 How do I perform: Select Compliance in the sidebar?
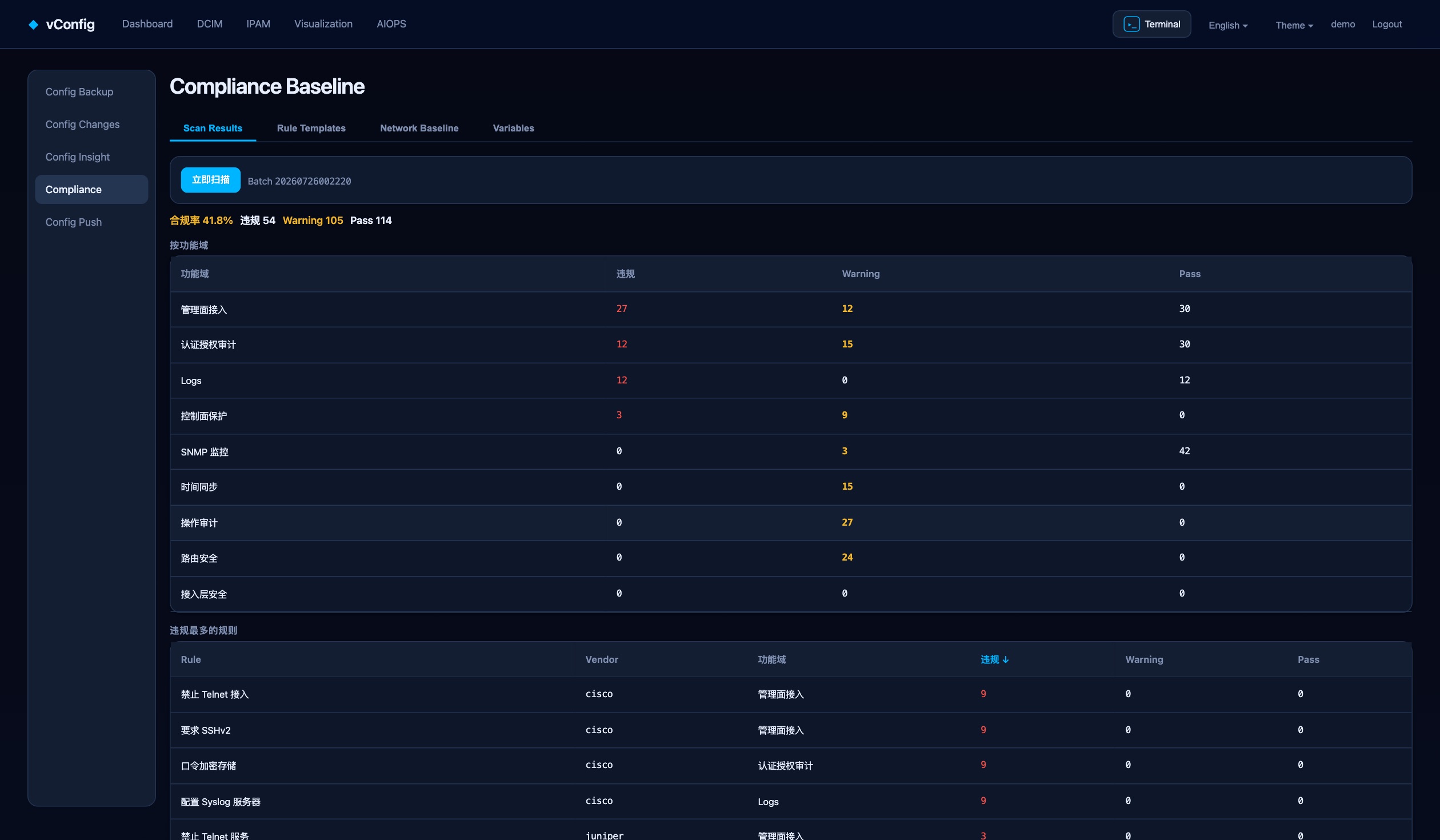91,190
